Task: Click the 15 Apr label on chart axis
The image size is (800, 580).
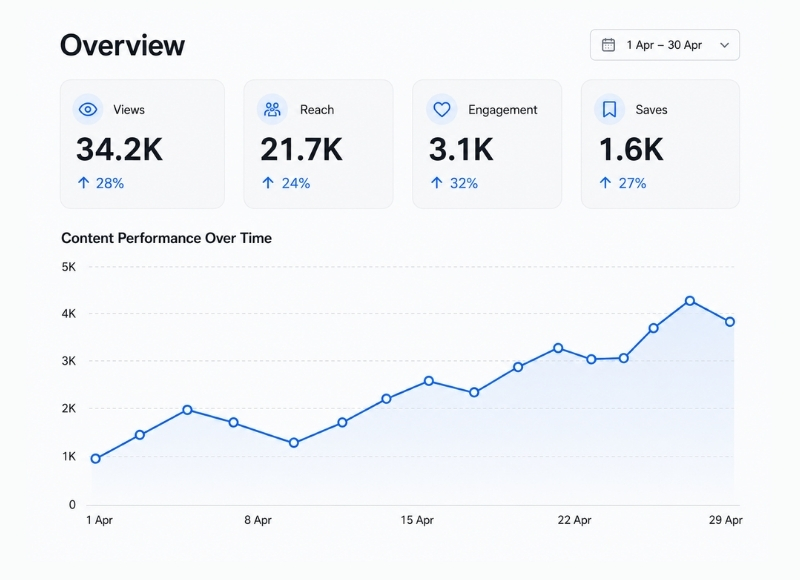Action: coord(417,520)
